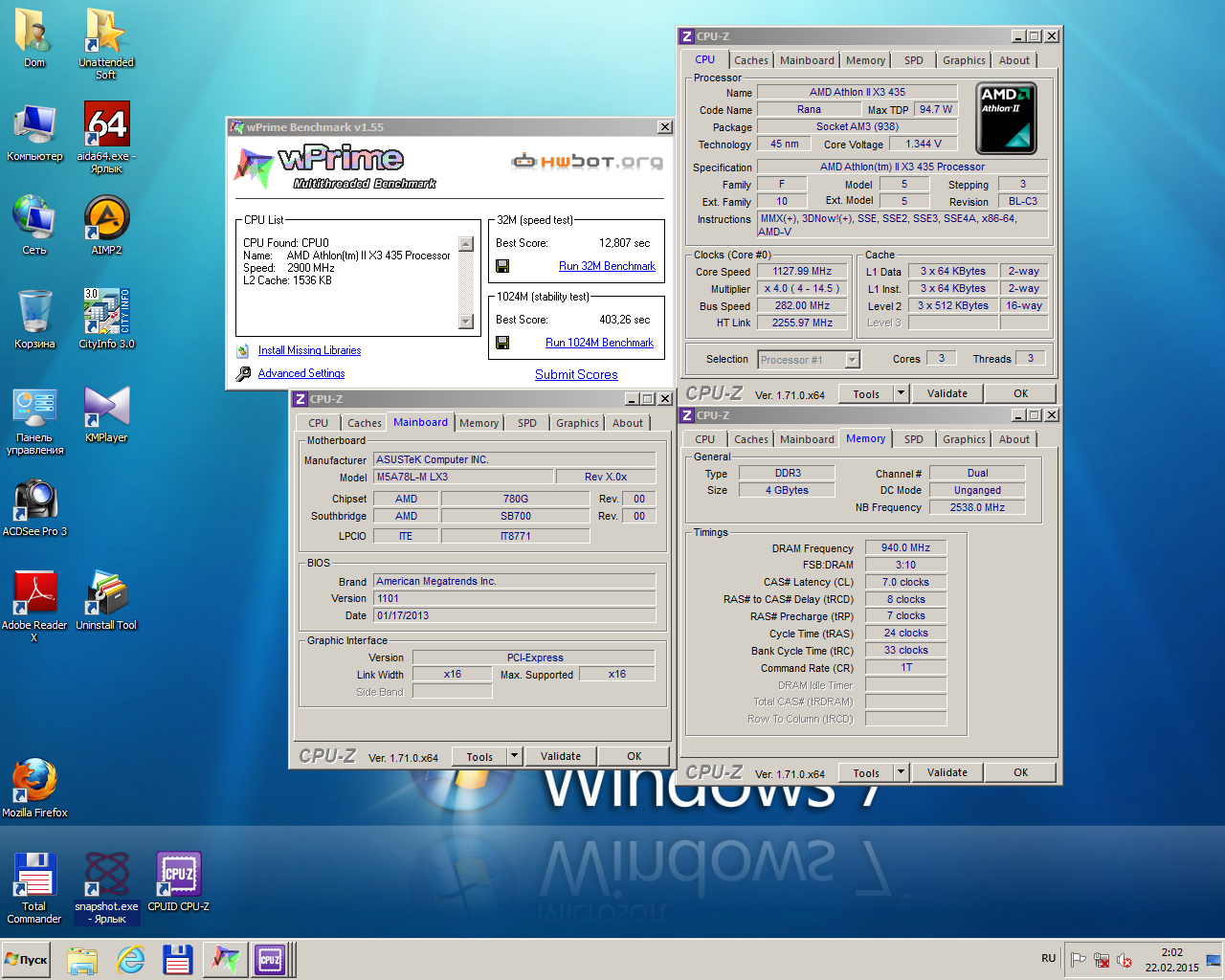This screenshot has height=980, width=1225.
Task: Open the Сеть network icon
Action: pyautogui.click(x=34, y=225)
